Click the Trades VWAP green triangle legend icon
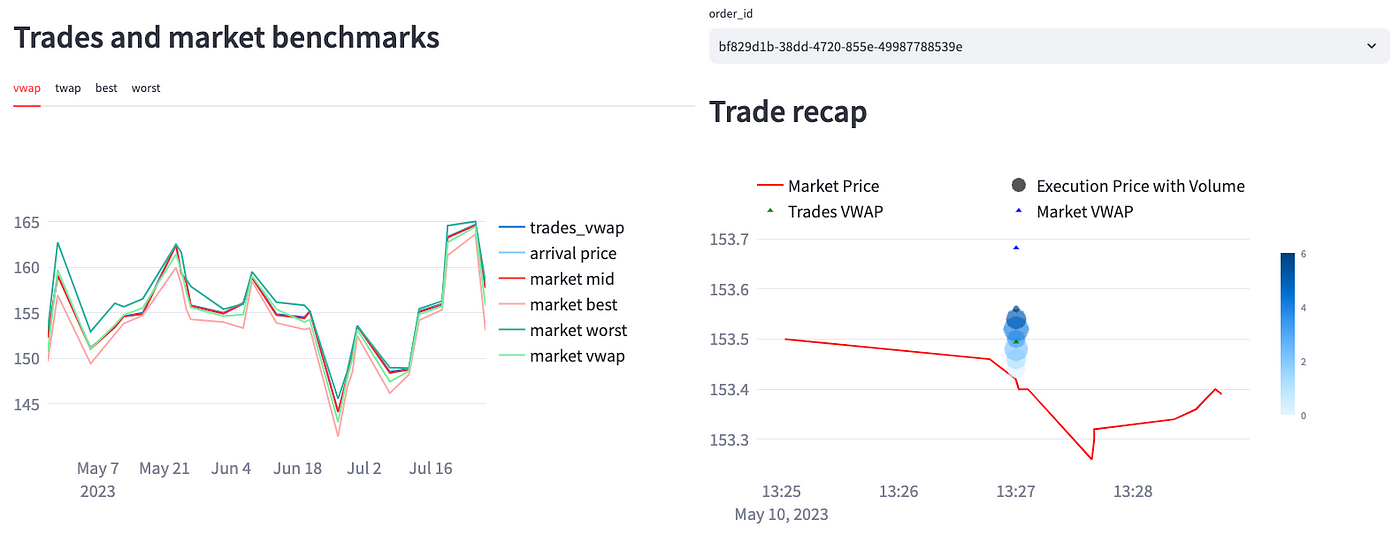The height and width of the screenshot is (535, 1400). click(769, 211)
